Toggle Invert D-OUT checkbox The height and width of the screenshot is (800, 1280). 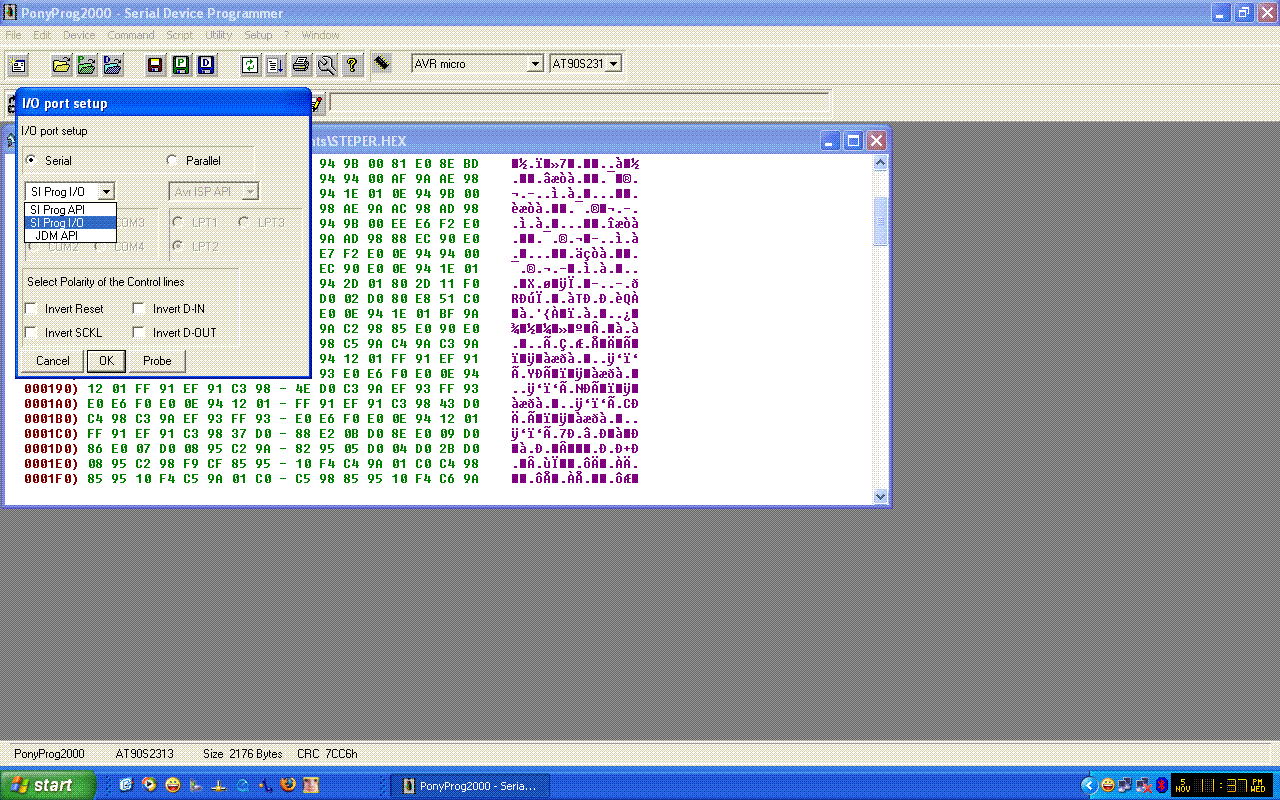pos(139,333)
